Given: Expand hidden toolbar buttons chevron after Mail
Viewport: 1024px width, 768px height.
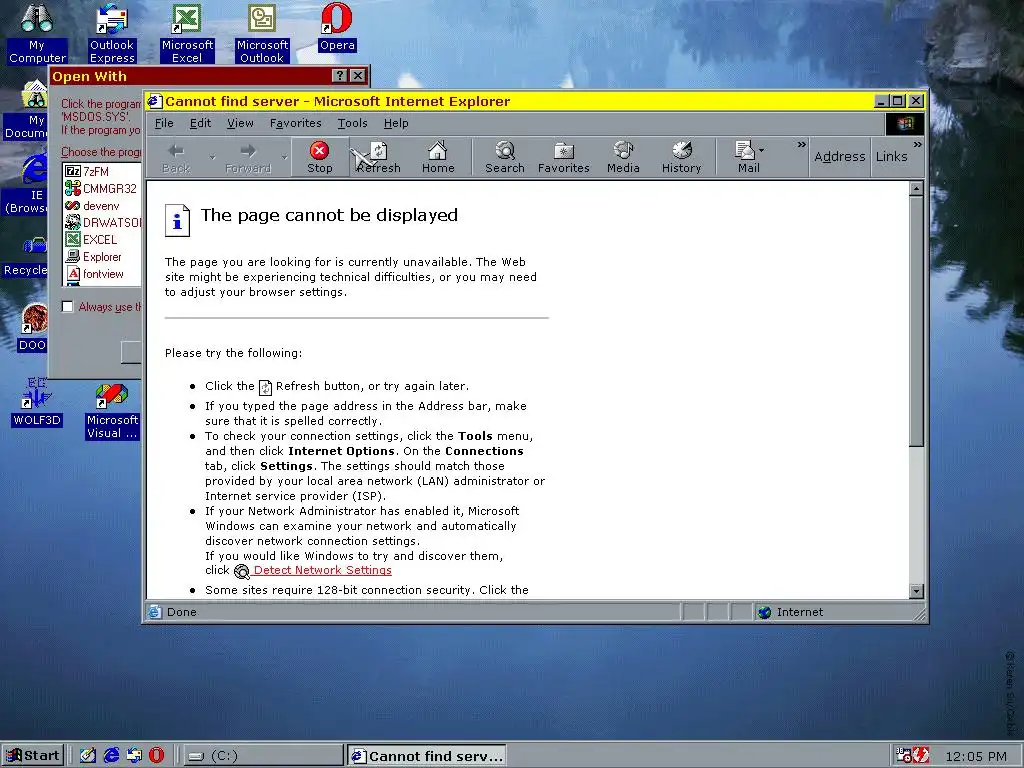Looking at the screenshot, I should (x=801, y=144).
